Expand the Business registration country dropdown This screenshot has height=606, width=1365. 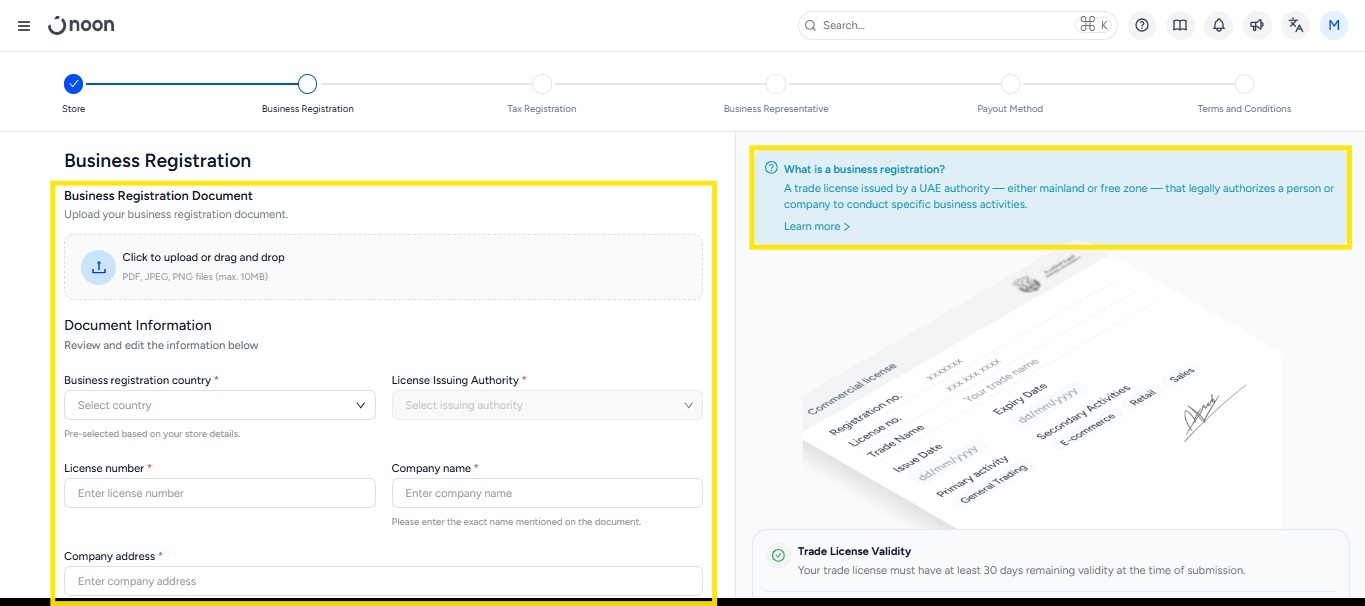pos(219,405)
